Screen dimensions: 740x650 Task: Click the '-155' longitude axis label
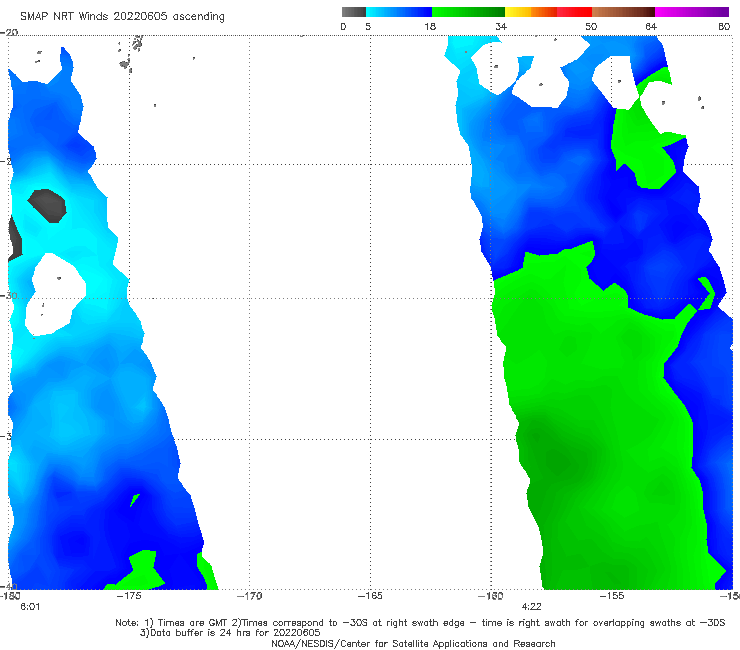click(612, 596)
